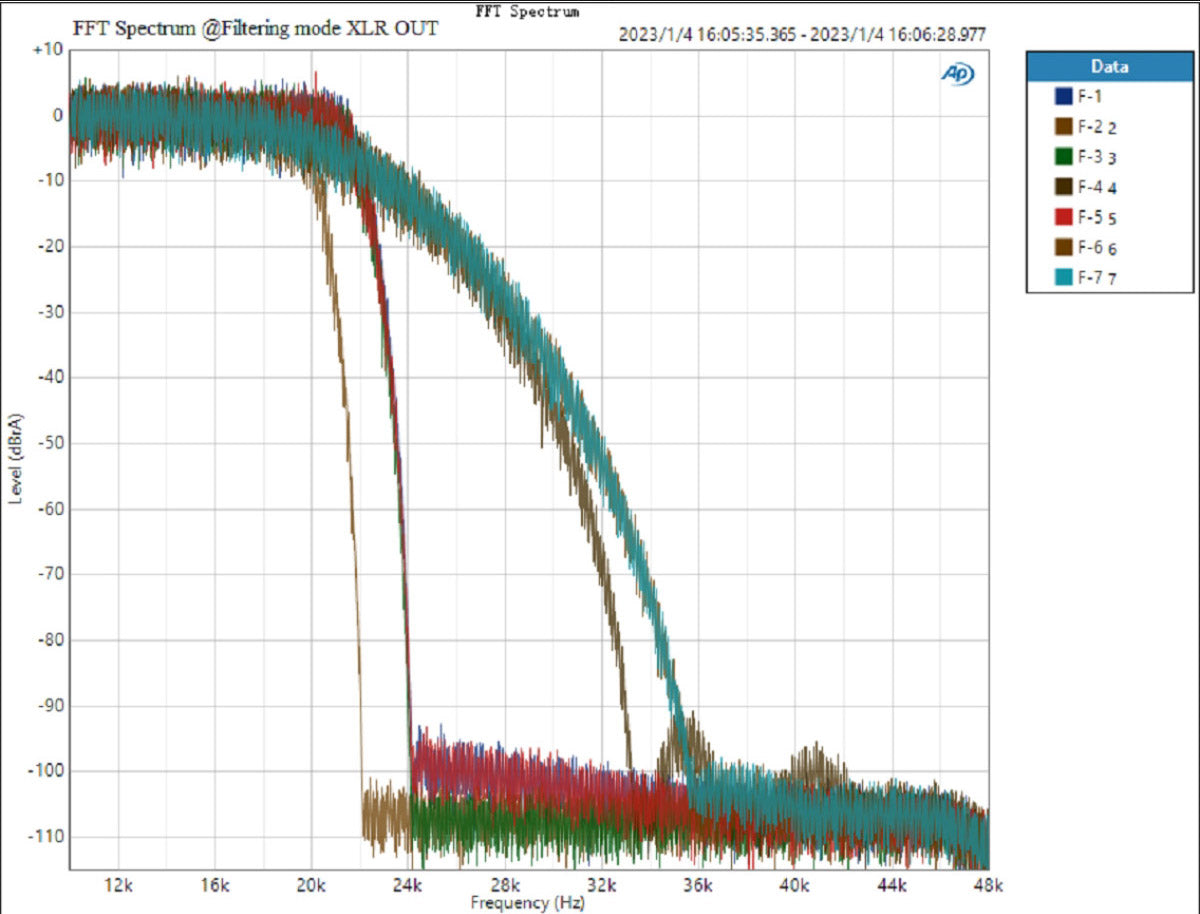Viewport: 1200px width, 914px height.
Task: Select the 'Level (dBrA)' Y-axis label
Action: (x=16, y=458)
